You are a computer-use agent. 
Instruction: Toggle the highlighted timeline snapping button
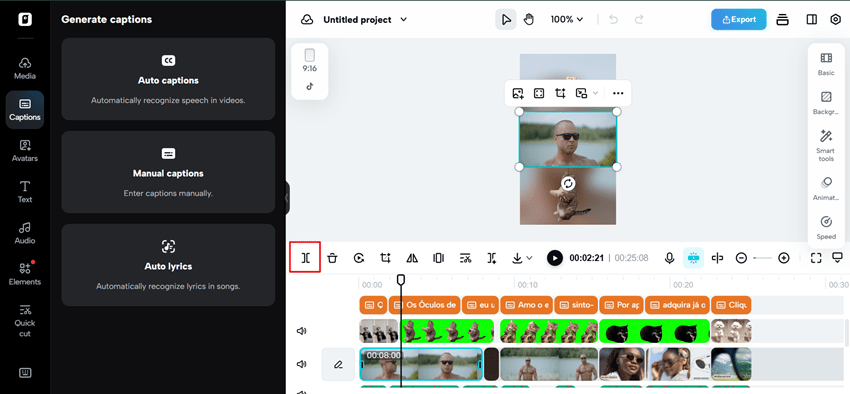pyautogui.click(x=693, y=258)
